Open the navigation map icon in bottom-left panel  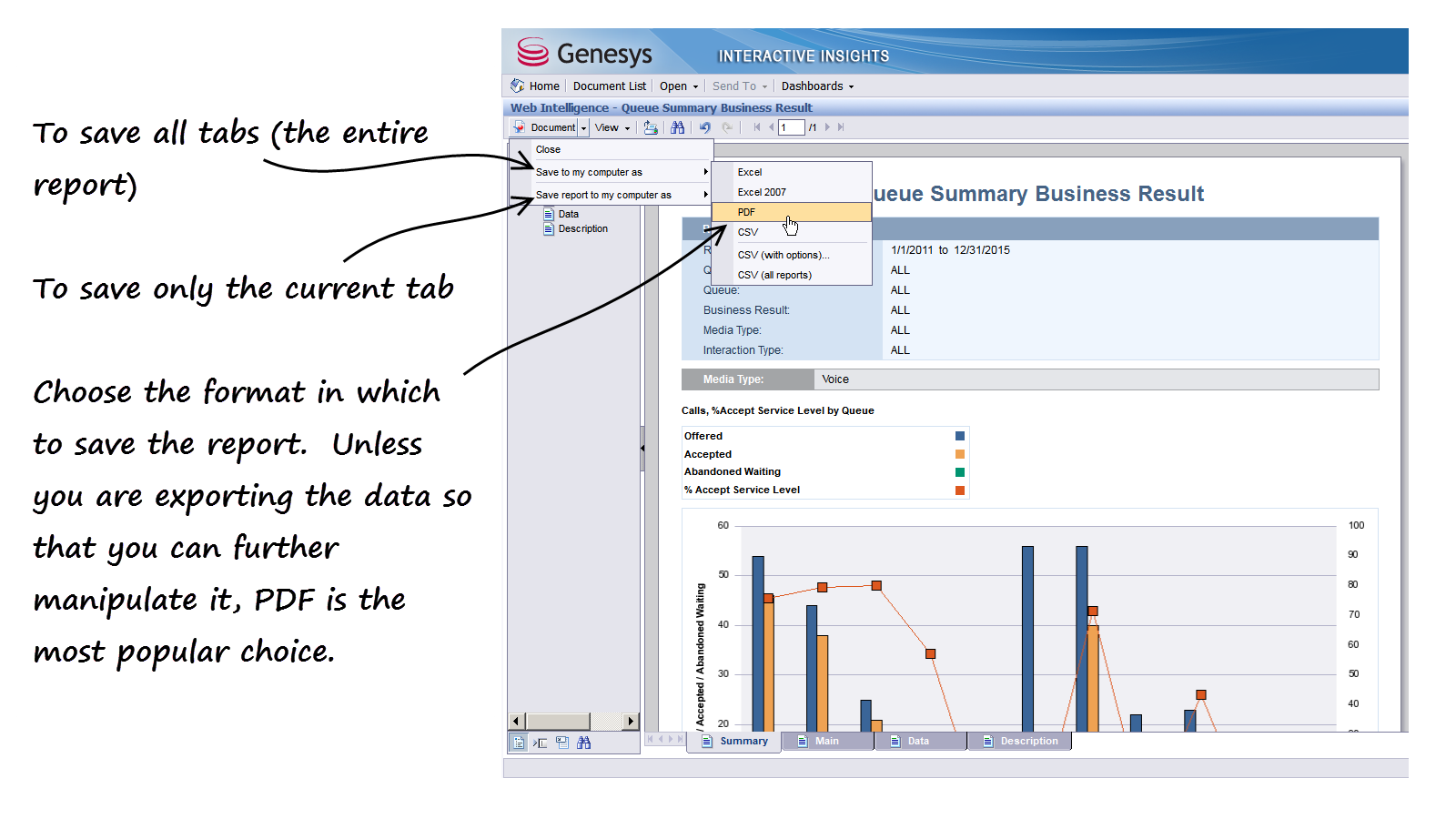click(518, 743)
